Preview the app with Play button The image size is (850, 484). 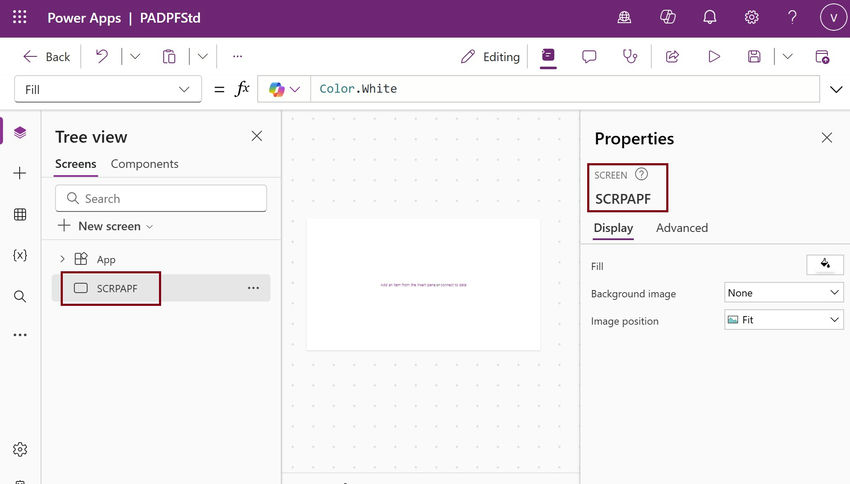click(714, 56)
